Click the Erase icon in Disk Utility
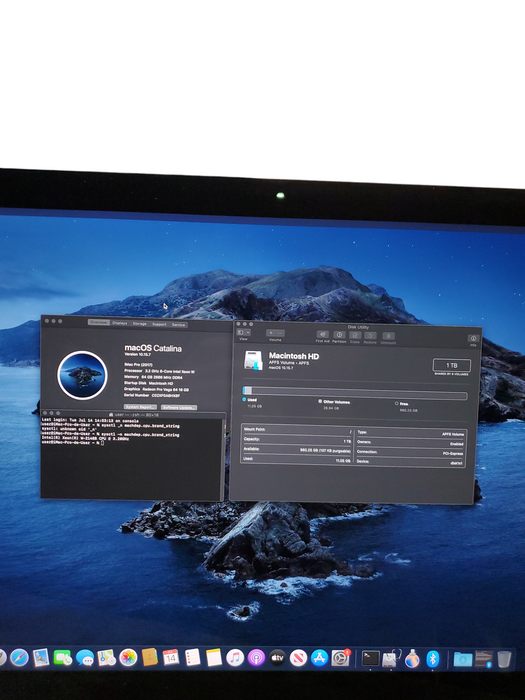The image size is (525, 700). point(355,335)
